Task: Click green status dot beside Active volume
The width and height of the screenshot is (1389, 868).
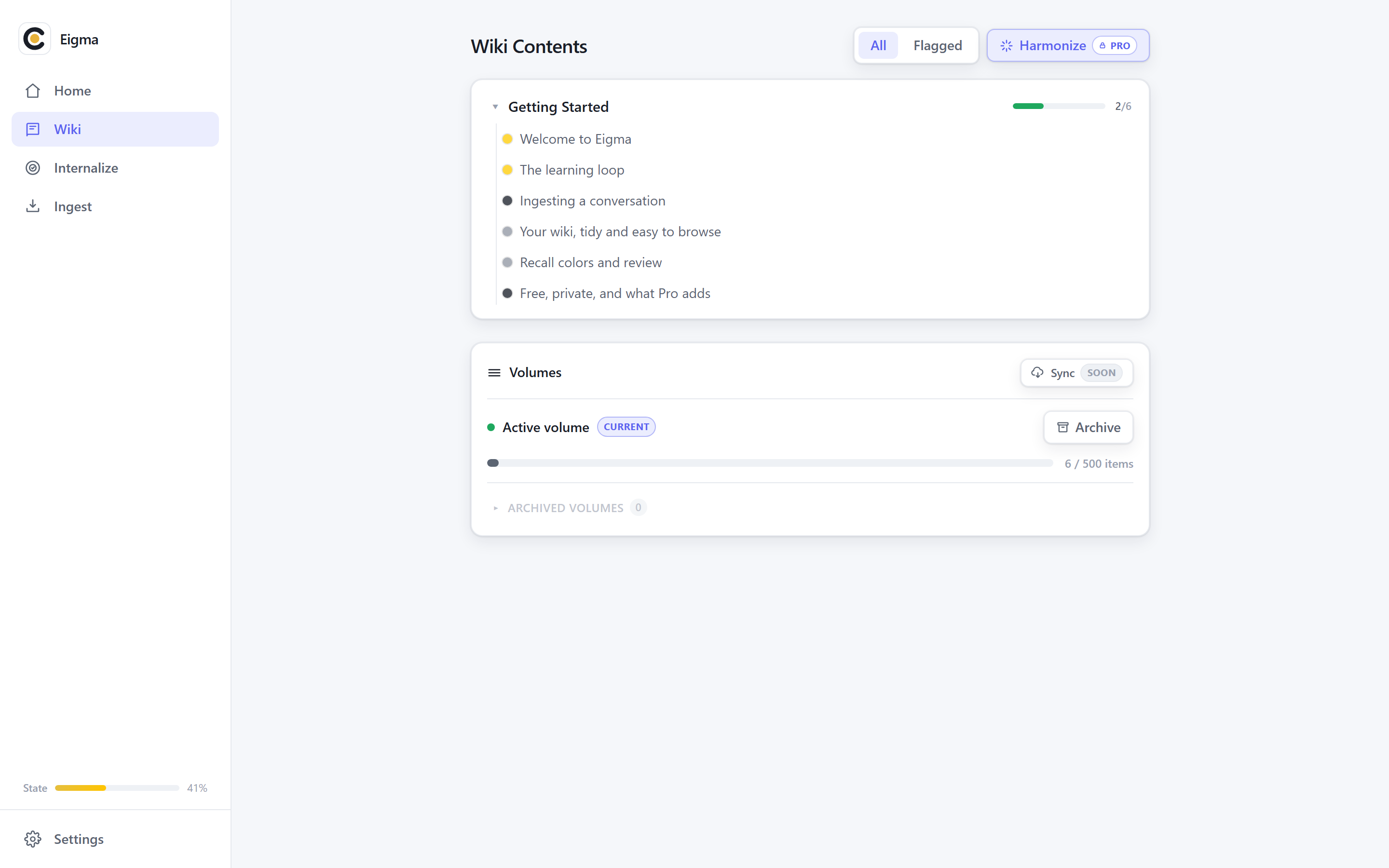Action: click(491, 427)
